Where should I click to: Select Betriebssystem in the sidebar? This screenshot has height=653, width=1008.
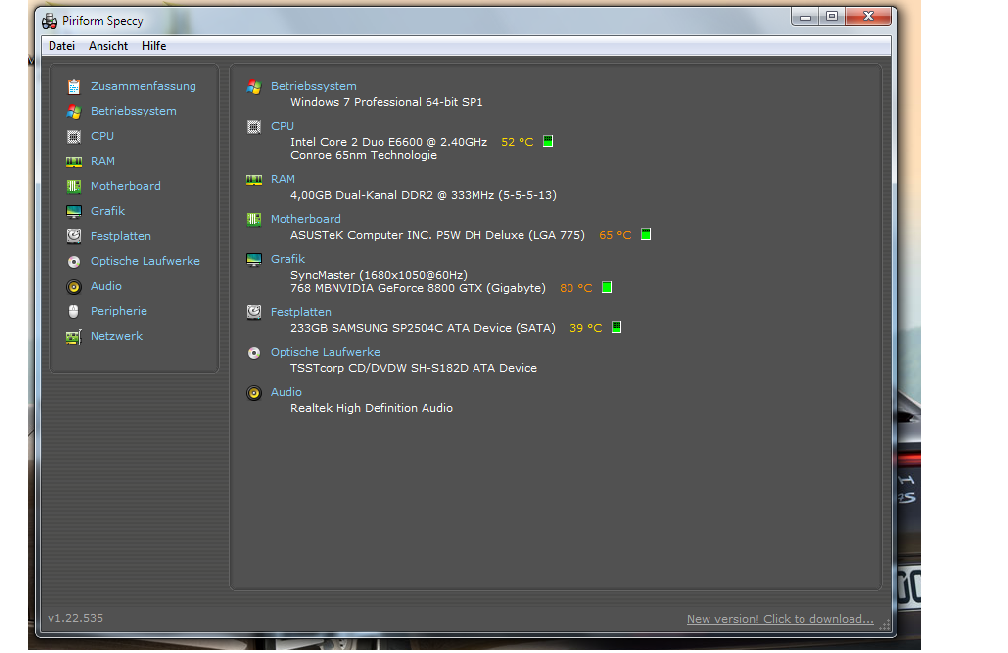pyautogui.click(x=134, y=111)
